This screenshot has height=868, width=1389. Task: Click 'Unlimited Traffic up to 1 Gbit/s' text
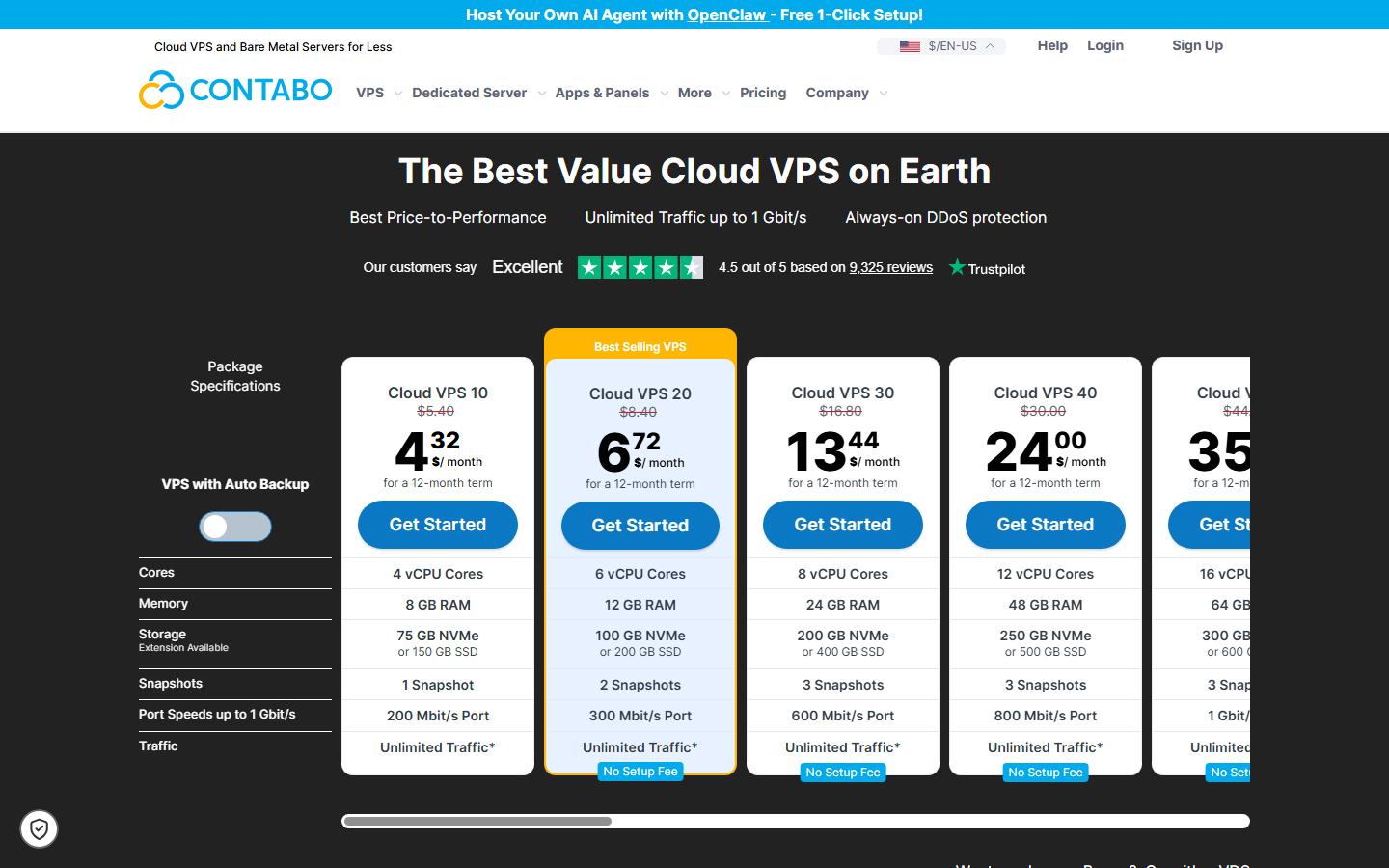click(x=695, y=218)
